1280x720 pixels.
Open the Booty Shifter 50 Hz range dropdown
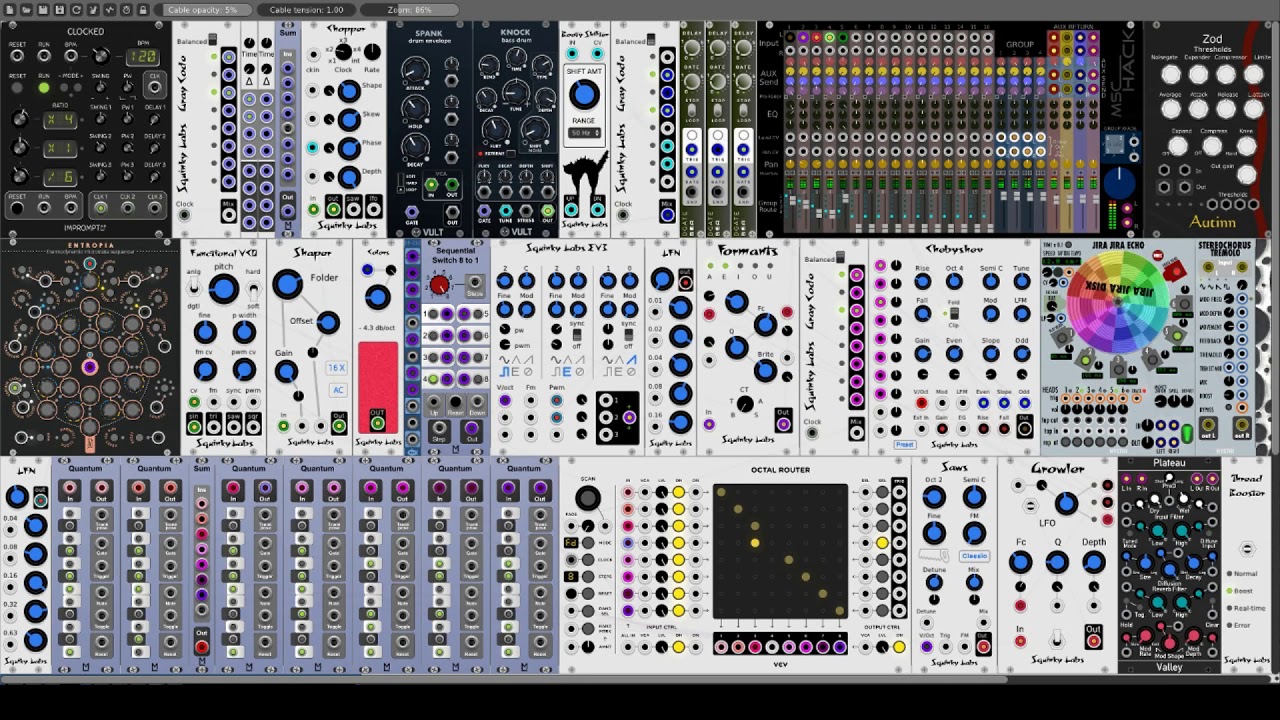point(584,133)
